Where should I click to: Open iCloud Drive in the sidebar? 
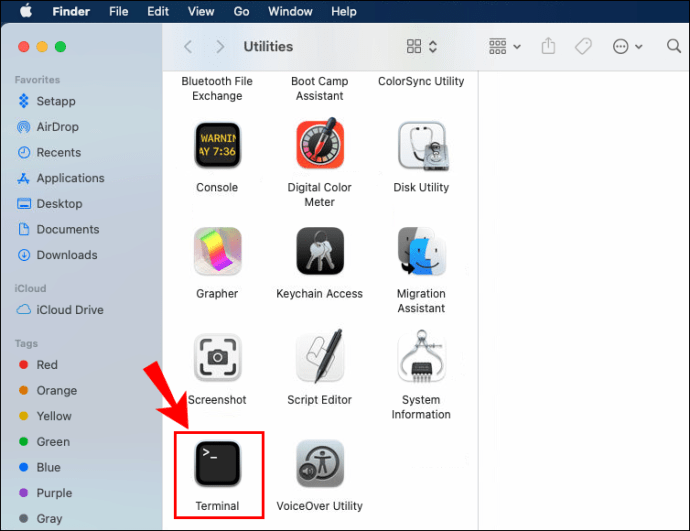tap(60, 310)
